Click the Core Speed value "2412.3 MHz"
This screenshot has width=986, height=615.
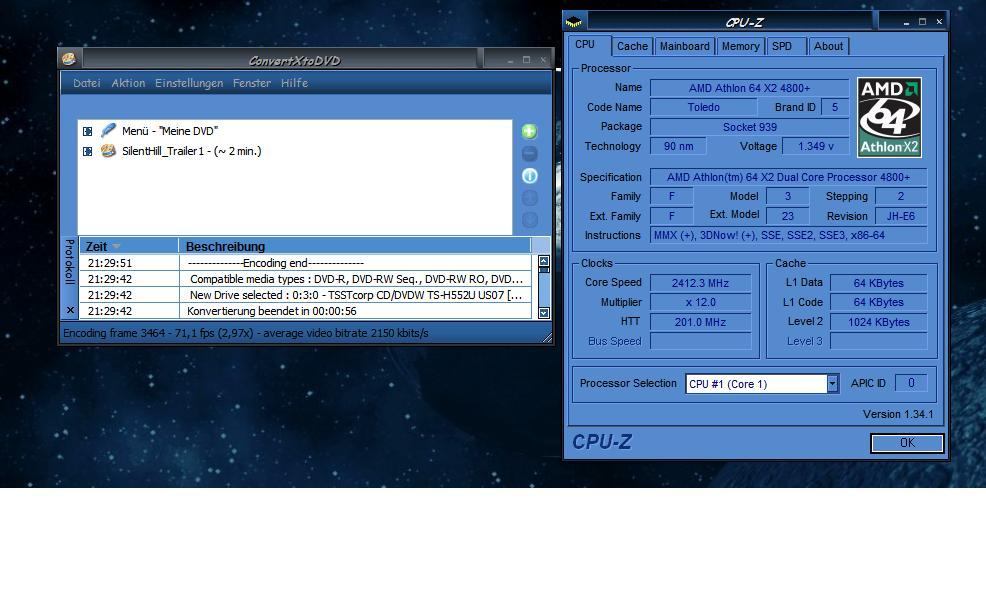pyautogui.click(x=700, y=283)
